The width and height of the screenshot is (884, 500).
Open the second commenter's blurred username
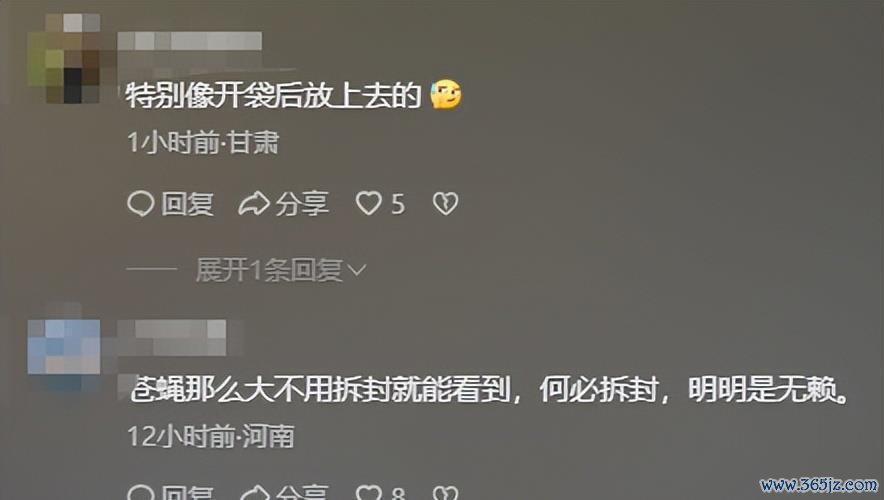click(x=171, y=337)
